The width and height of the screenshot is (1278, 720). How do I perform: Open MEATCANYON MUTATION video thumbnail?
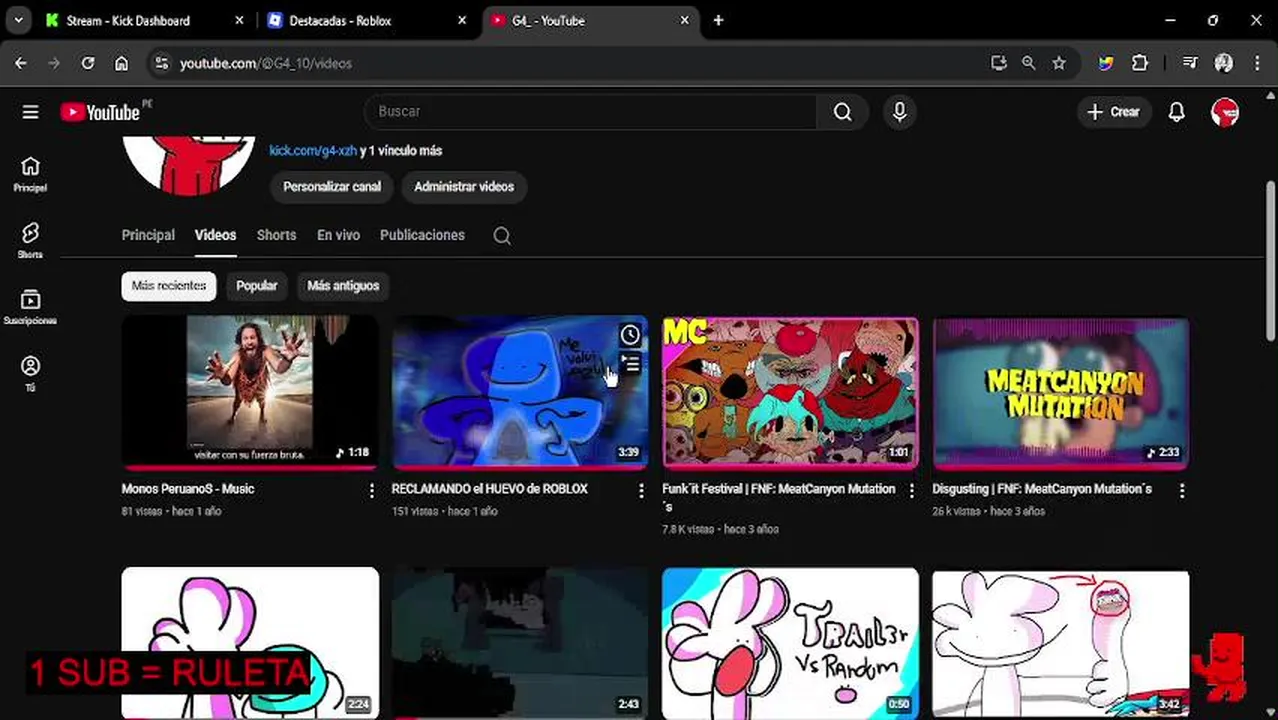point(1061,392)
